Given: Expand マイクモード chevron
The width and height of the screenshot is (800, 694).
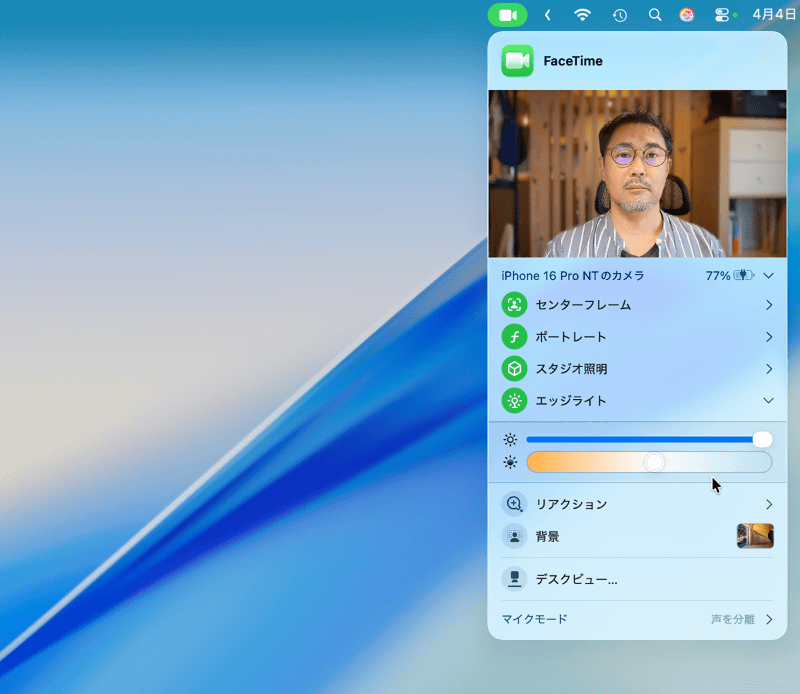Looking at the screenshot, I should click(x=769, y=619).
